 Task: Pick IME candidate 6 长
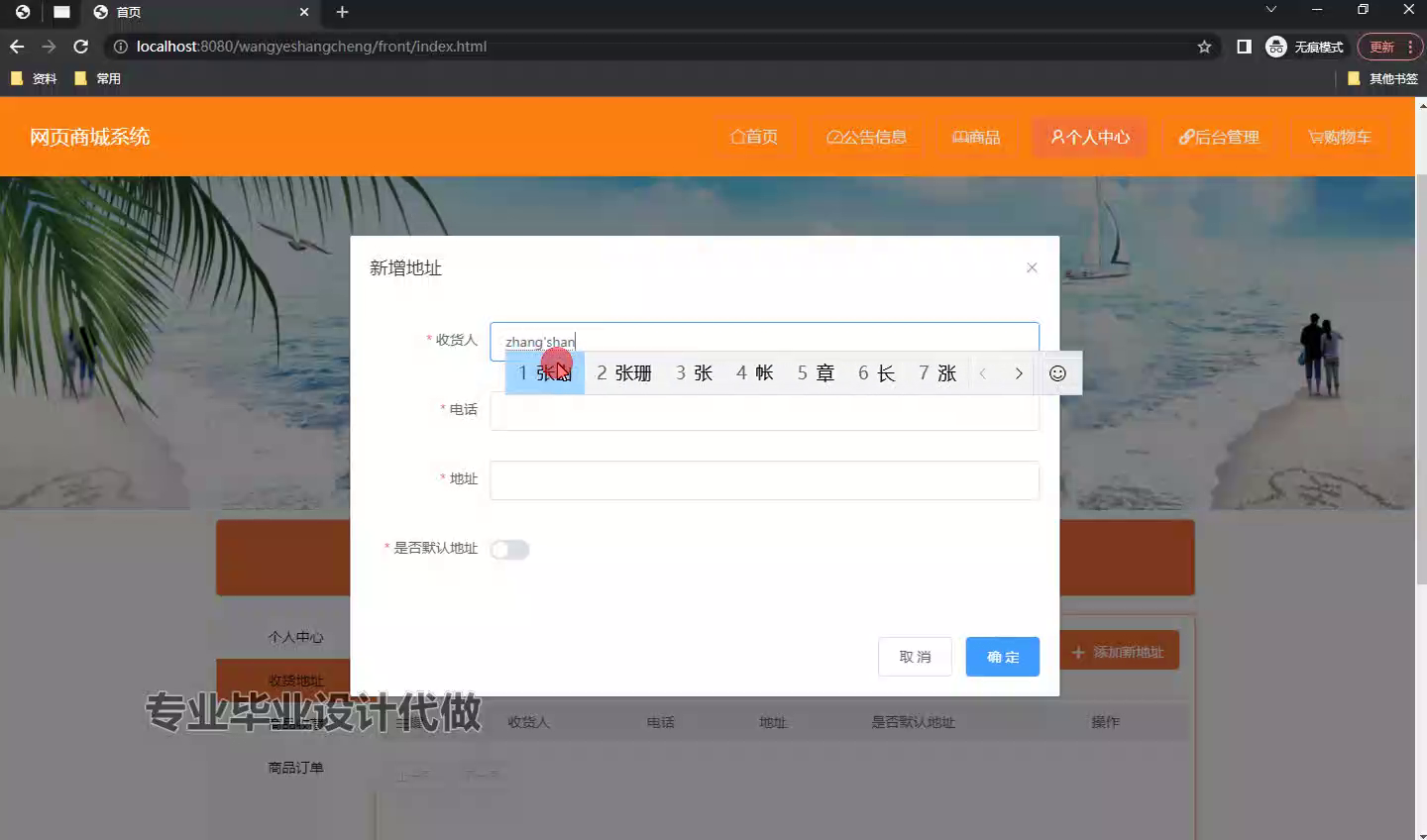point(876,373)
